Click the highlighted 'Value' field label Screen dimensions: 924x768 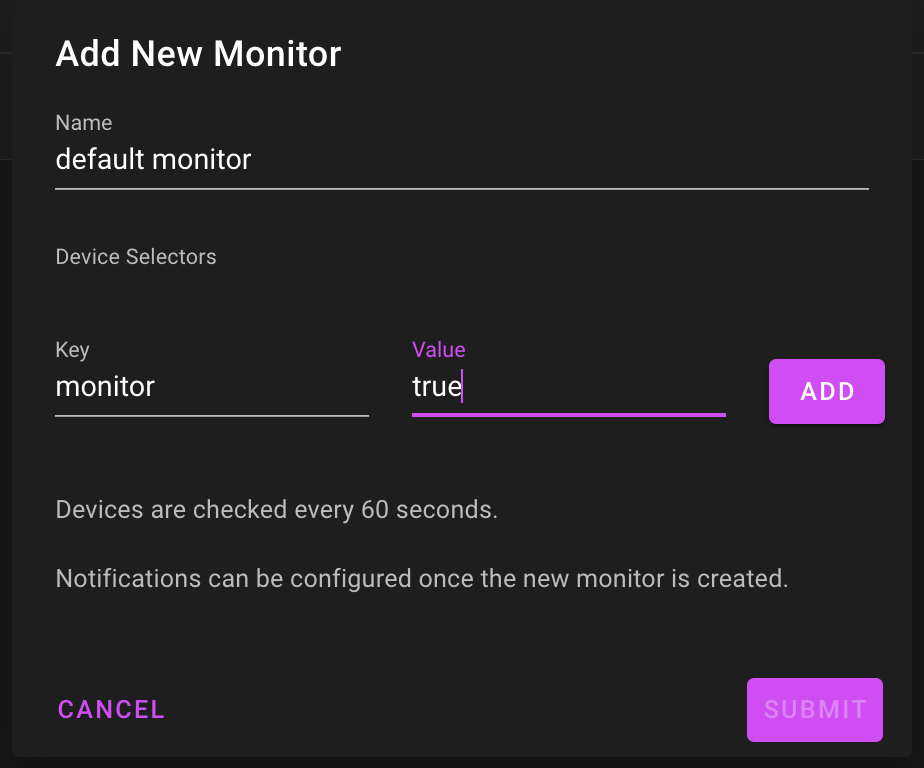(x=438, y=350)
